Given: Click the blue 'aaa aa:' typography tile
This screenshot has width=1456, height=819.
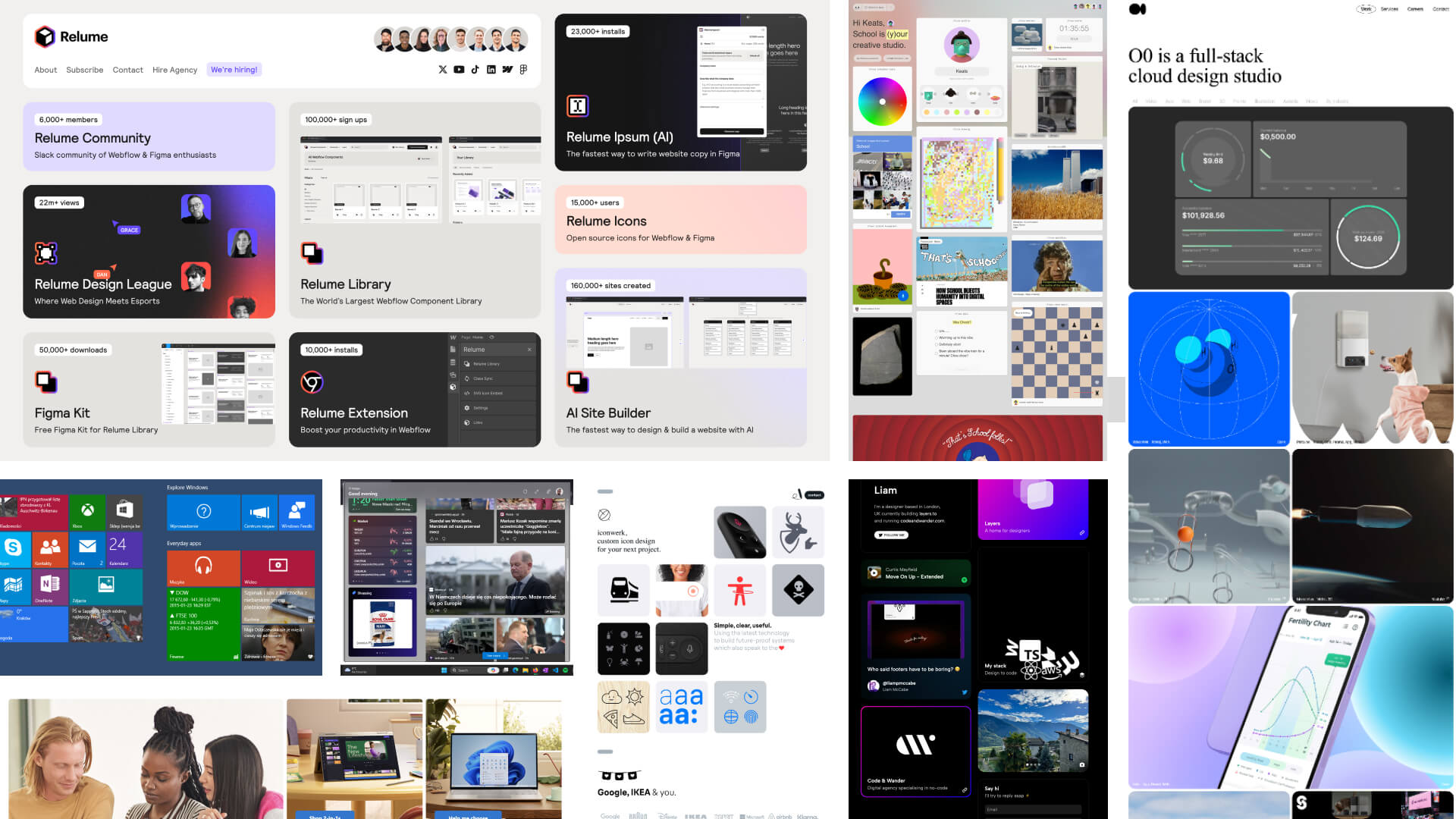Looking at the screenshot, I should pos(681,707).
